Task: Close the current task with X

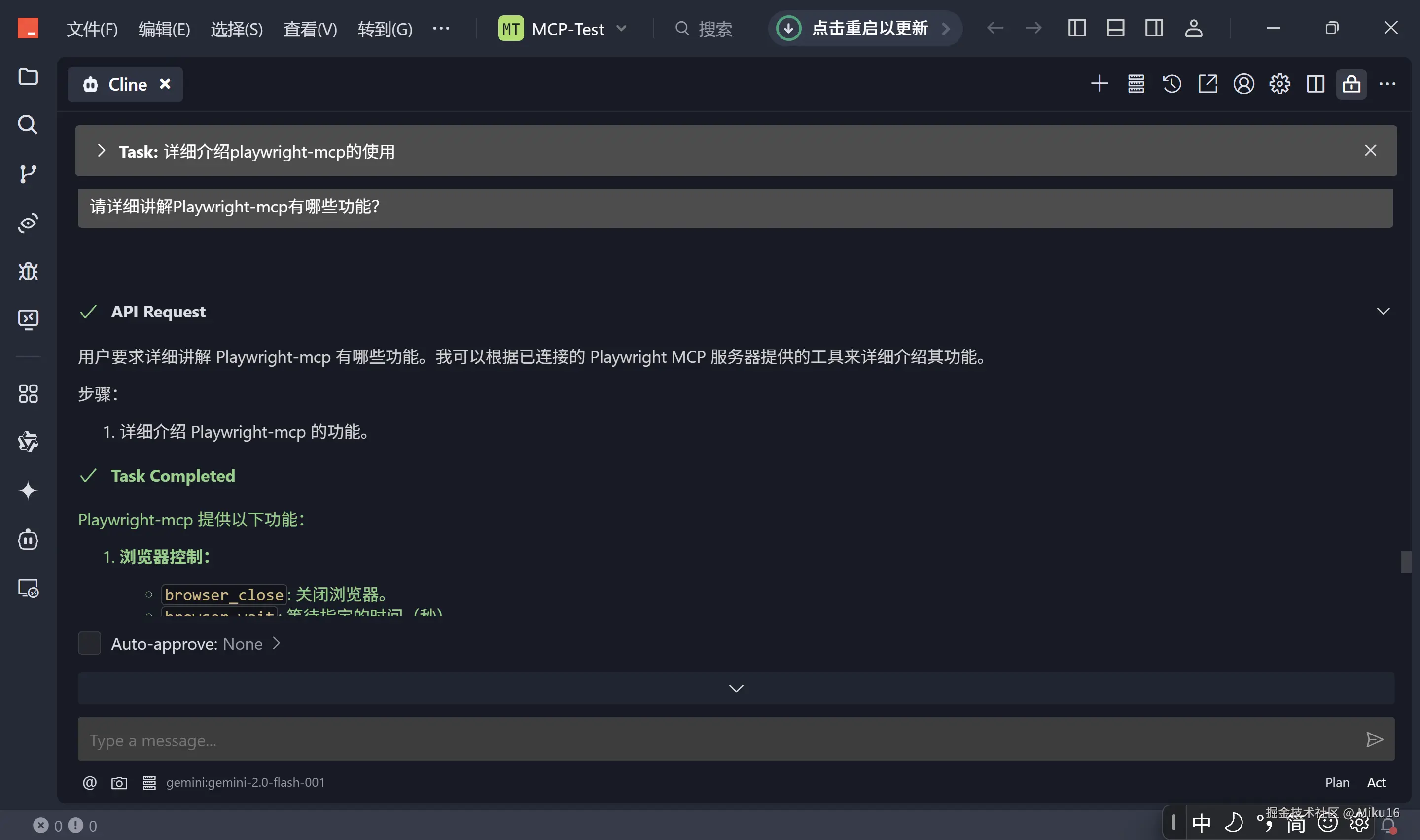Action: [1370, 150]
